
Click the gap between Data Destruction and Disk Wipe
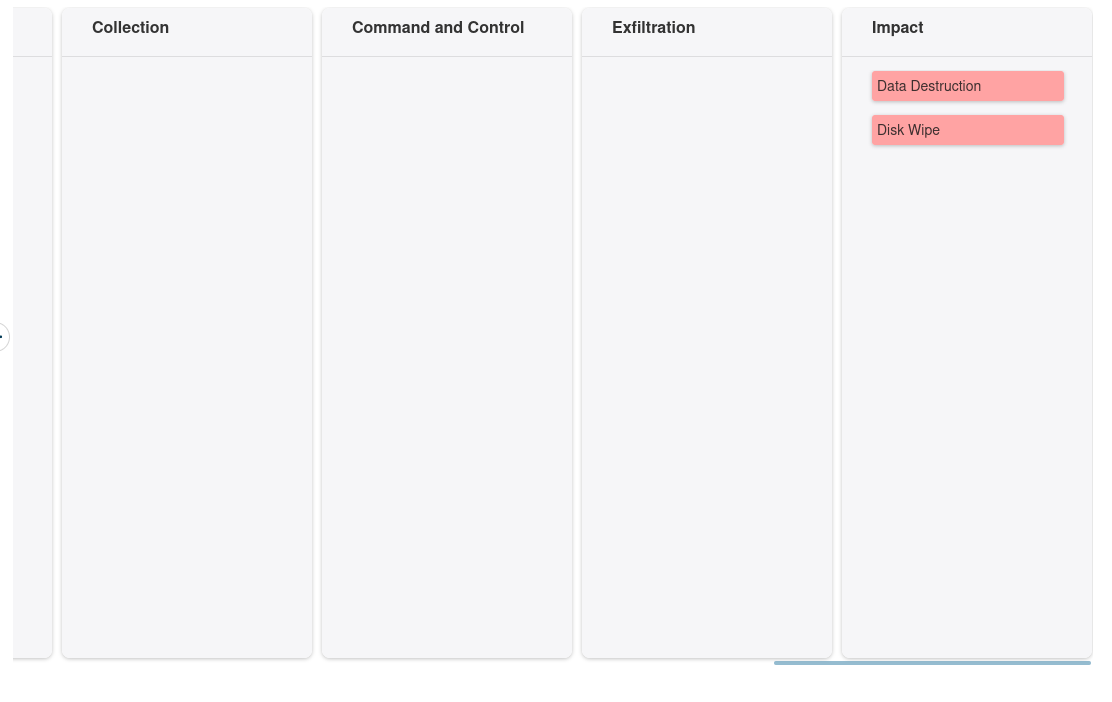[x=967, y=108]
